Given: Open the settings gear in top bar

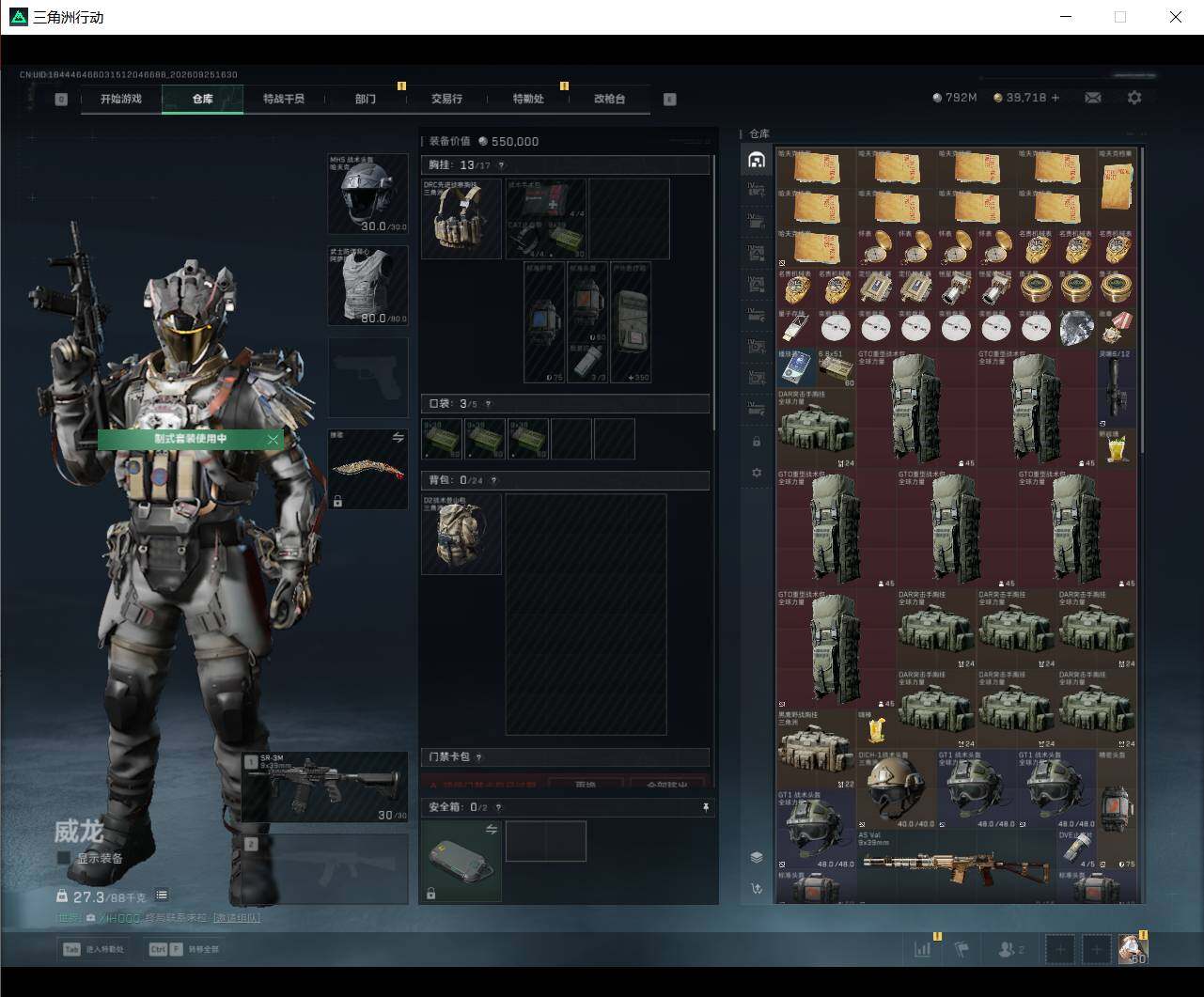Looking at the screenshot, I should pos(1134,98).
